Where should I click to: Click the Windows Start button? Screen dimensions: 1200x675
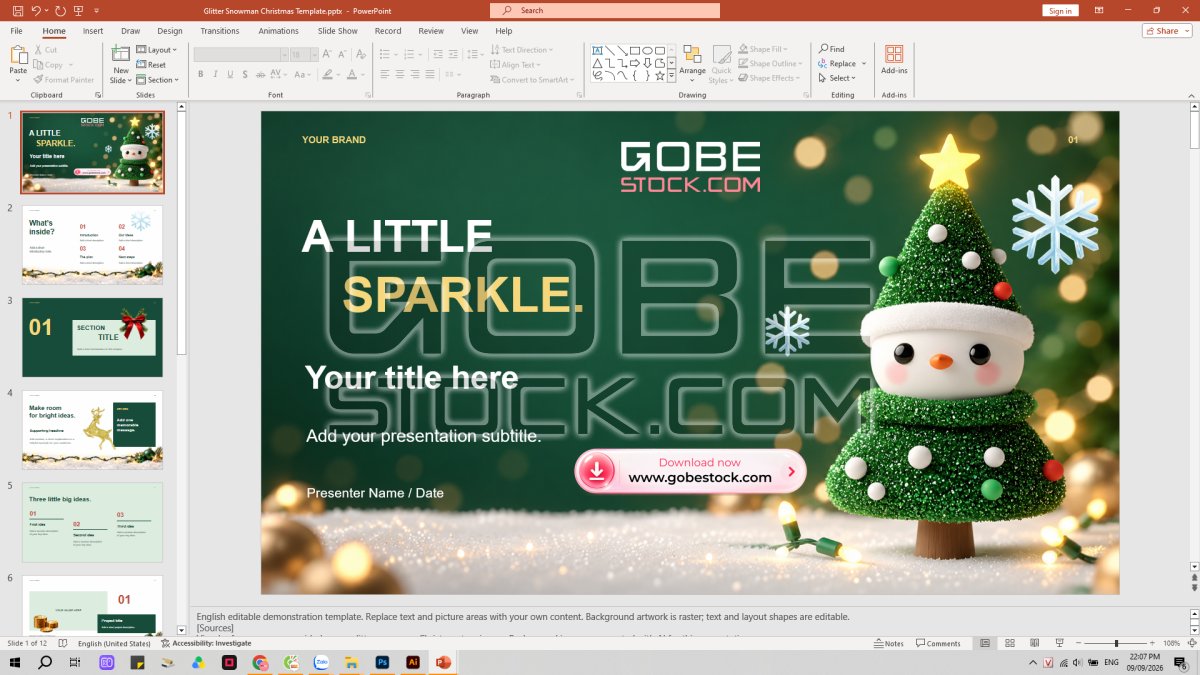point(15,662)
